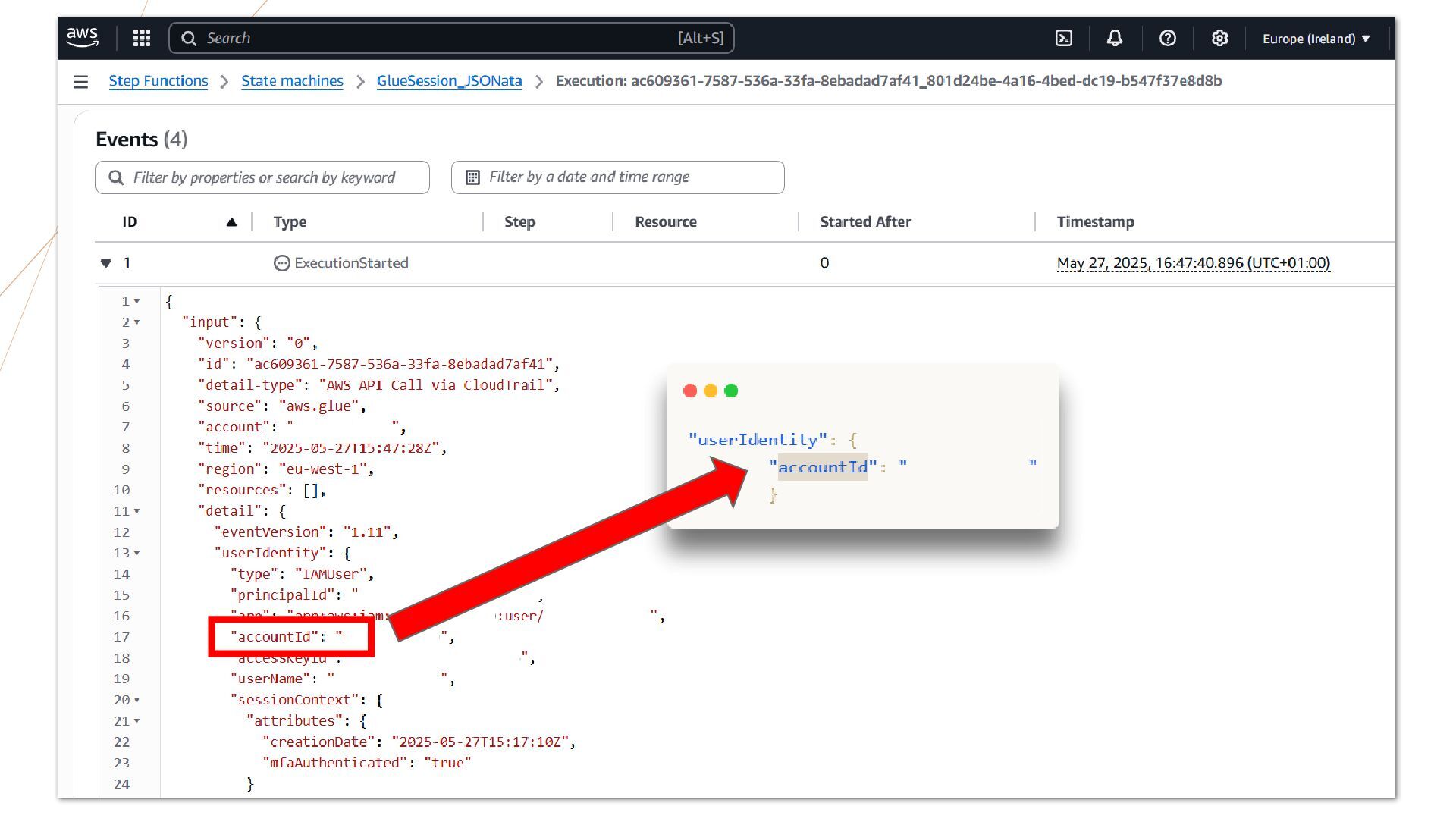Toggle the side navigation hamburger menu

point(80,81)
